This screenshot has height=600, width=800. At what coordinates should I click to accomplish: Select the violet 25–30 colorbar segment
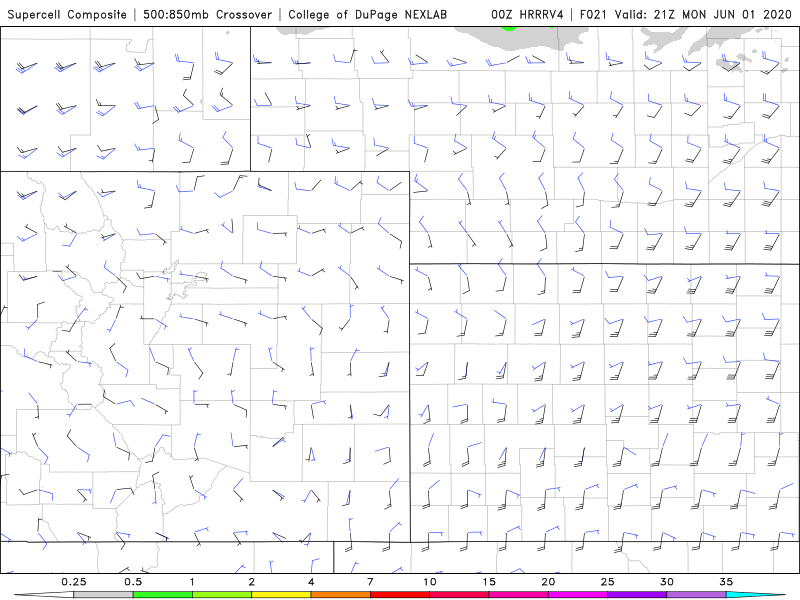pos(637,595)
